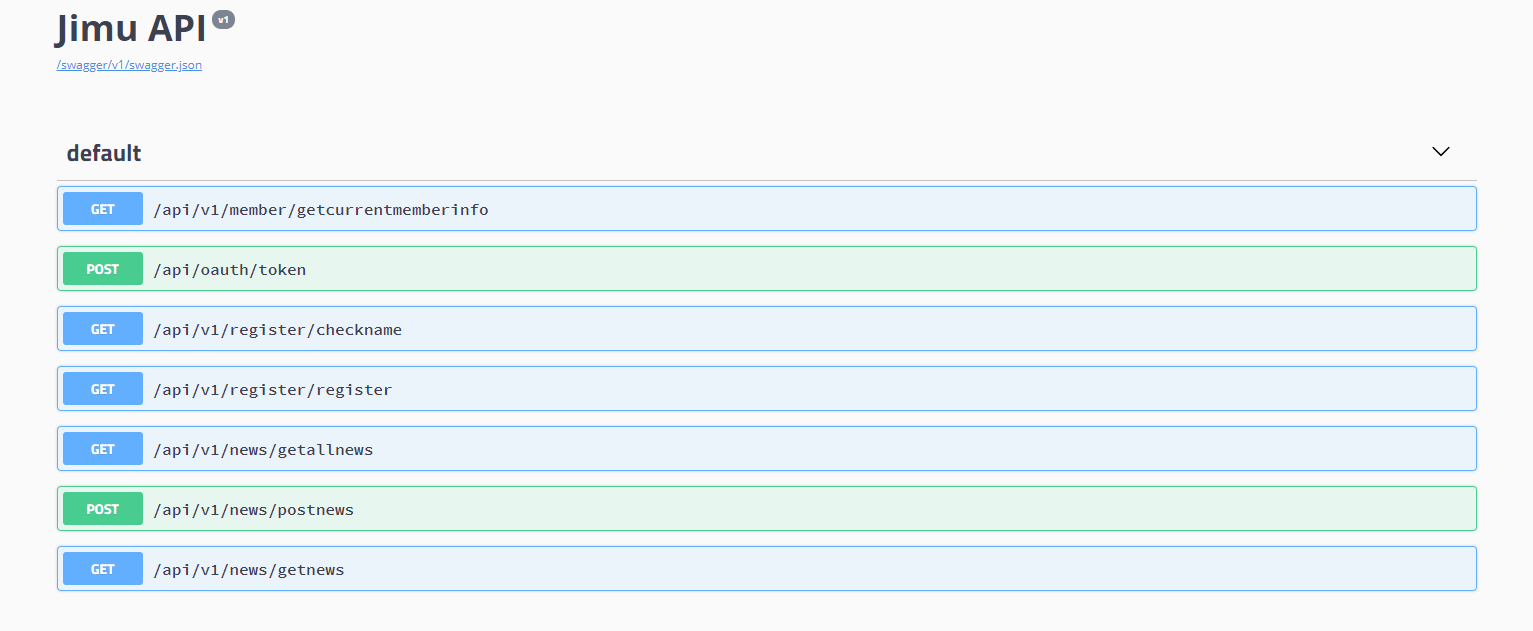Click GET badge for news/getallnews
This screenshot has width=1533, height=631.
tap(103, 449)
